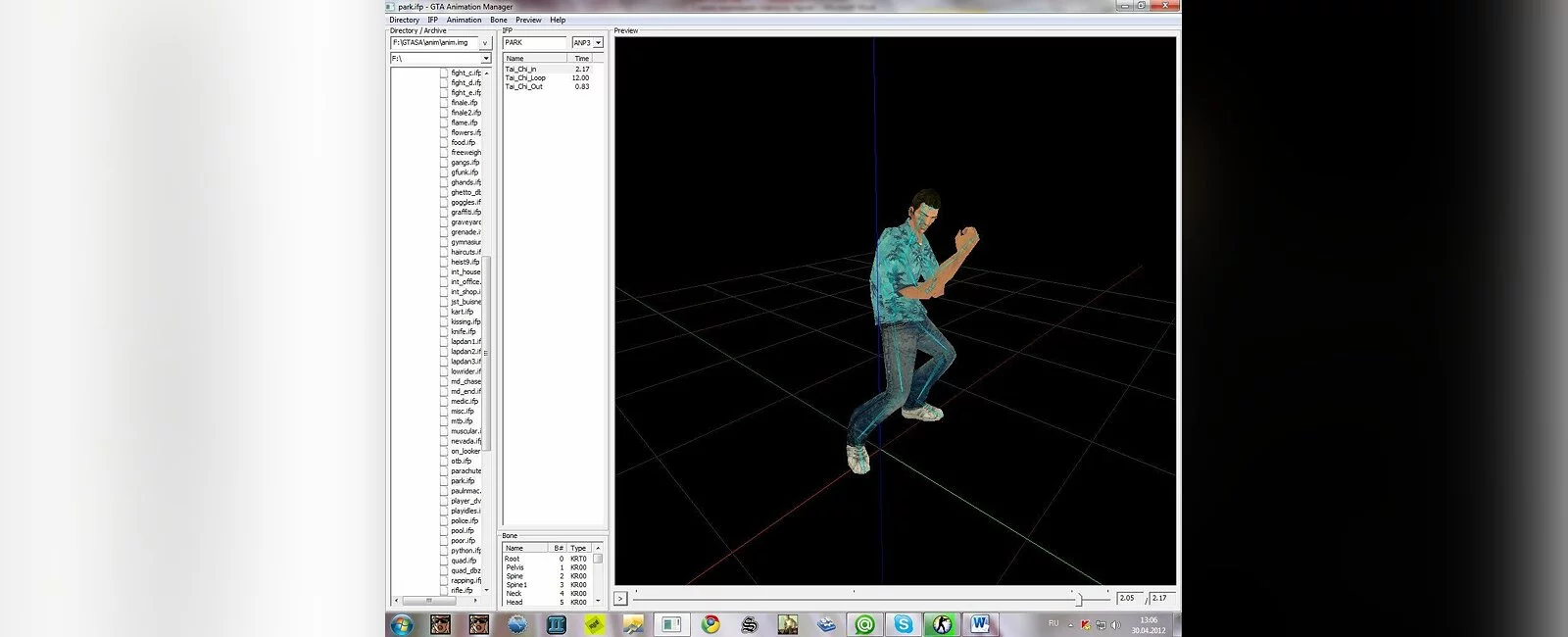
Task: Click the Kaspersky tray icon
Action: pyautogui.click(x=1086, y=625)
